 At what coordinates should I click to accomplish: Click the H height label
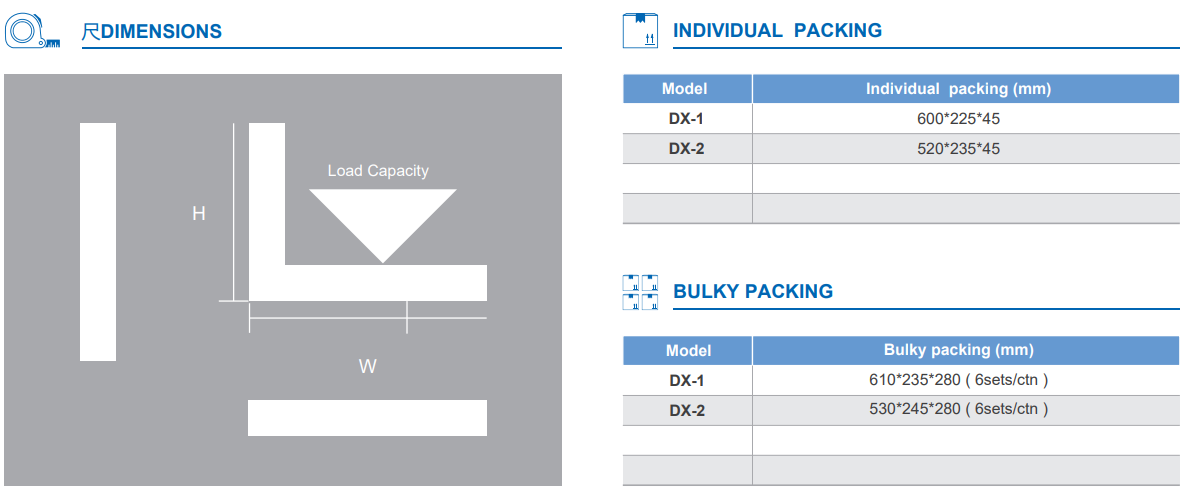[x=199, y=213]
